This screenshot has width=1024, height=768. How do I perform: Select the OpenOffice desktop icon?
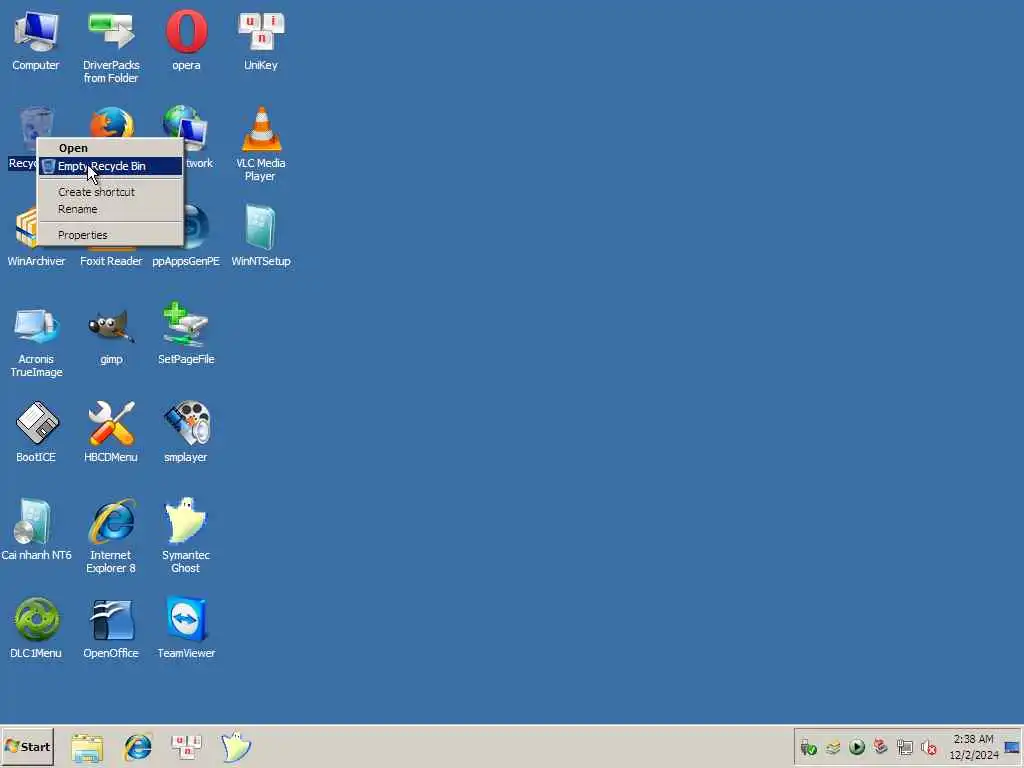(111, 628)
